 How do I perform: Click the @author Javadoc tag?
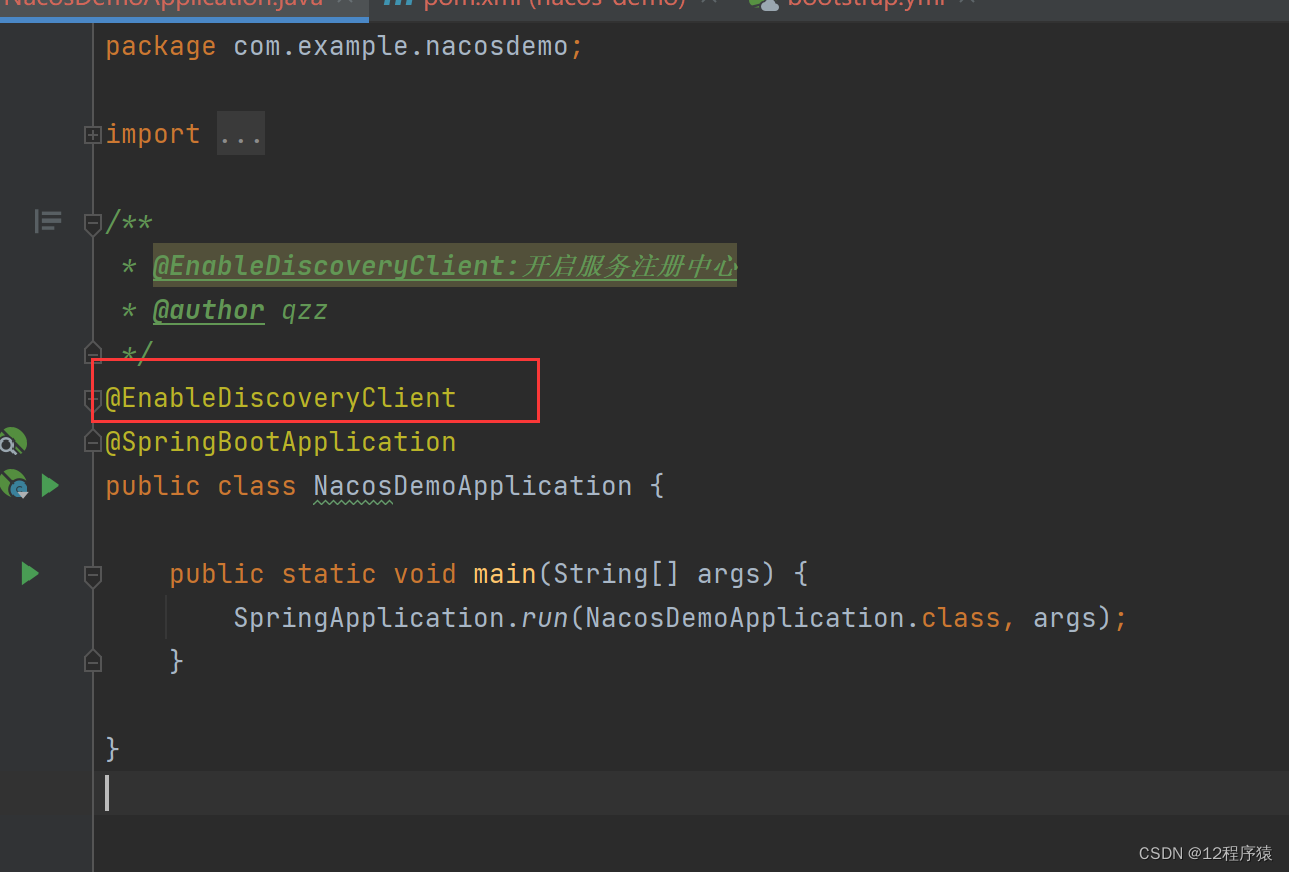[209, 310]
